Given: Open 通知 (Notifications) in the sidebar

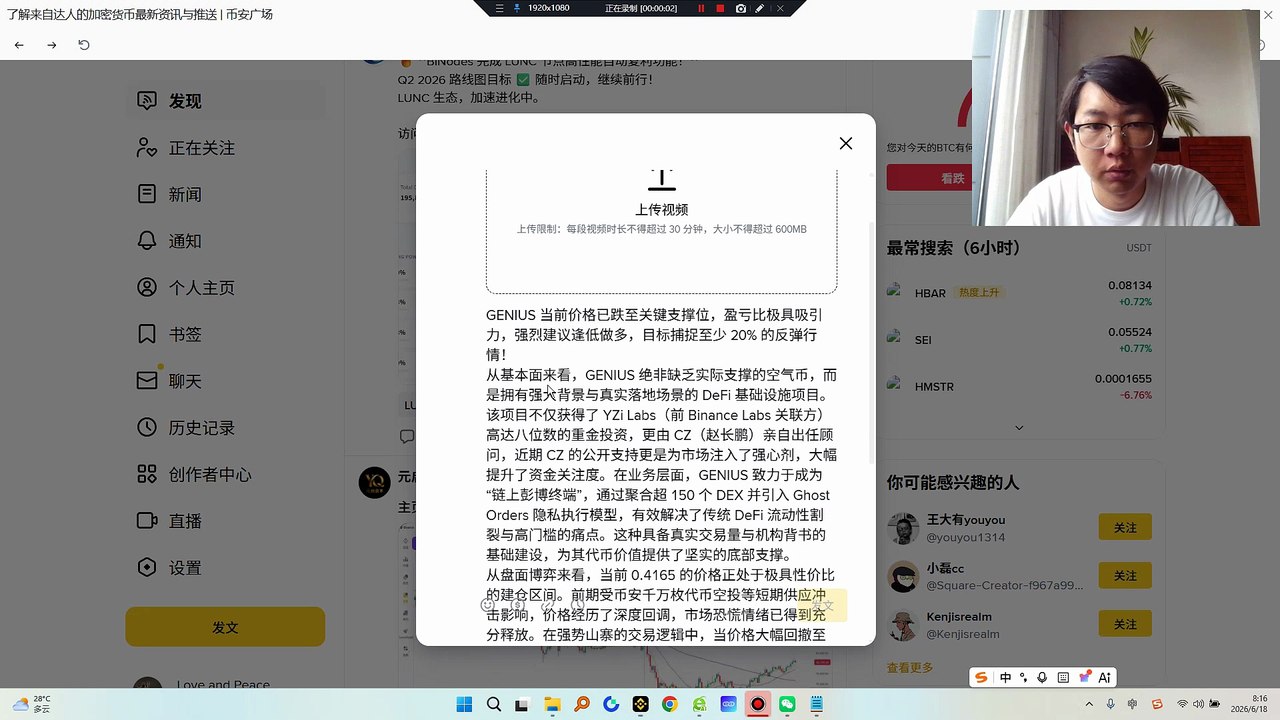Looking at the screenshot, I should (225, 241).
